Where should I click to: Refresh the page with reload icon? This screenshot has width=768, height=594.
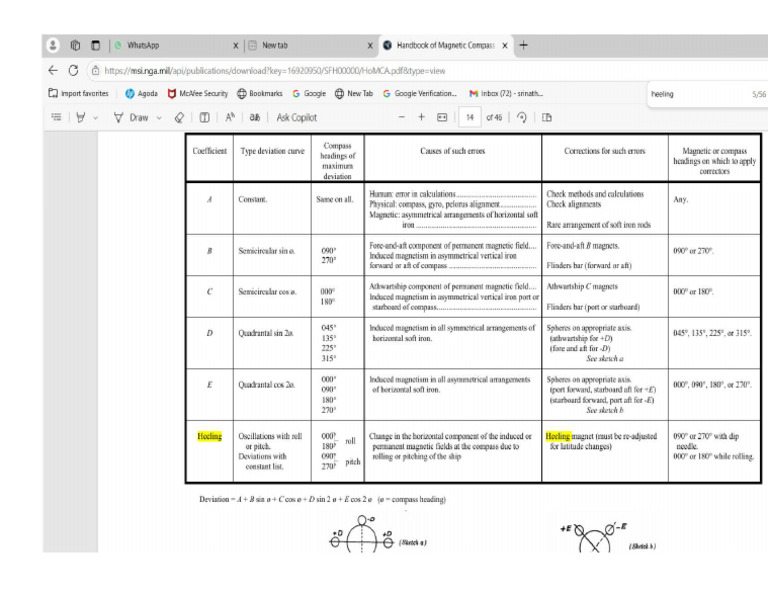[73, 70]
